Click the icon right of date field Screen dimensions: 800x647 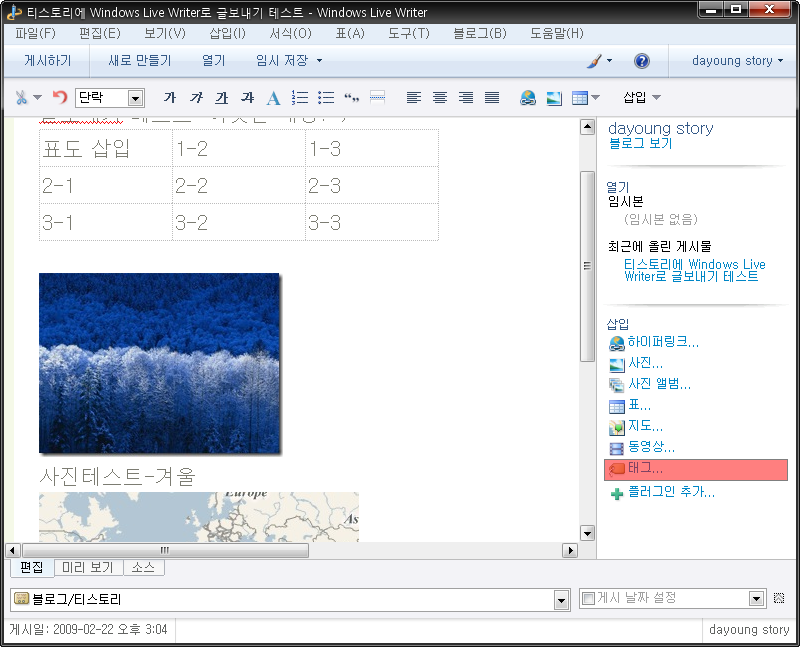pyautogui.click(x=779, y=598)
